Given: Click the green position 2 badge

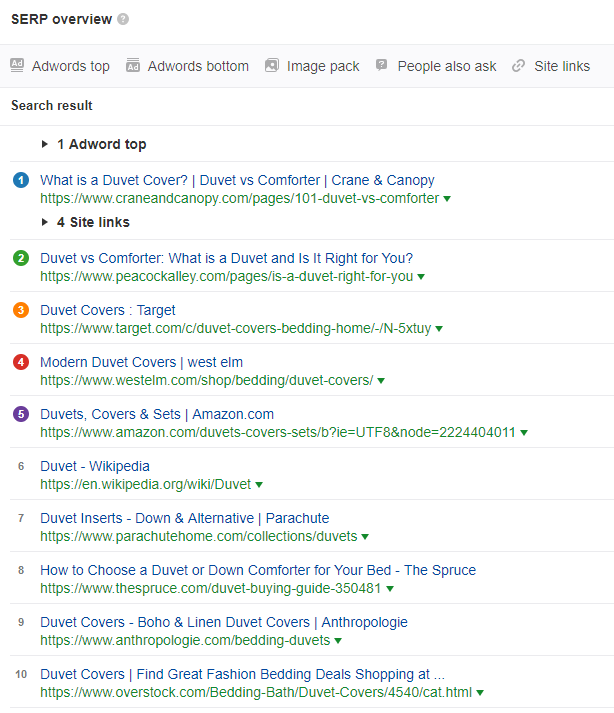Looking at the screenshot, I should click(21, 258).
